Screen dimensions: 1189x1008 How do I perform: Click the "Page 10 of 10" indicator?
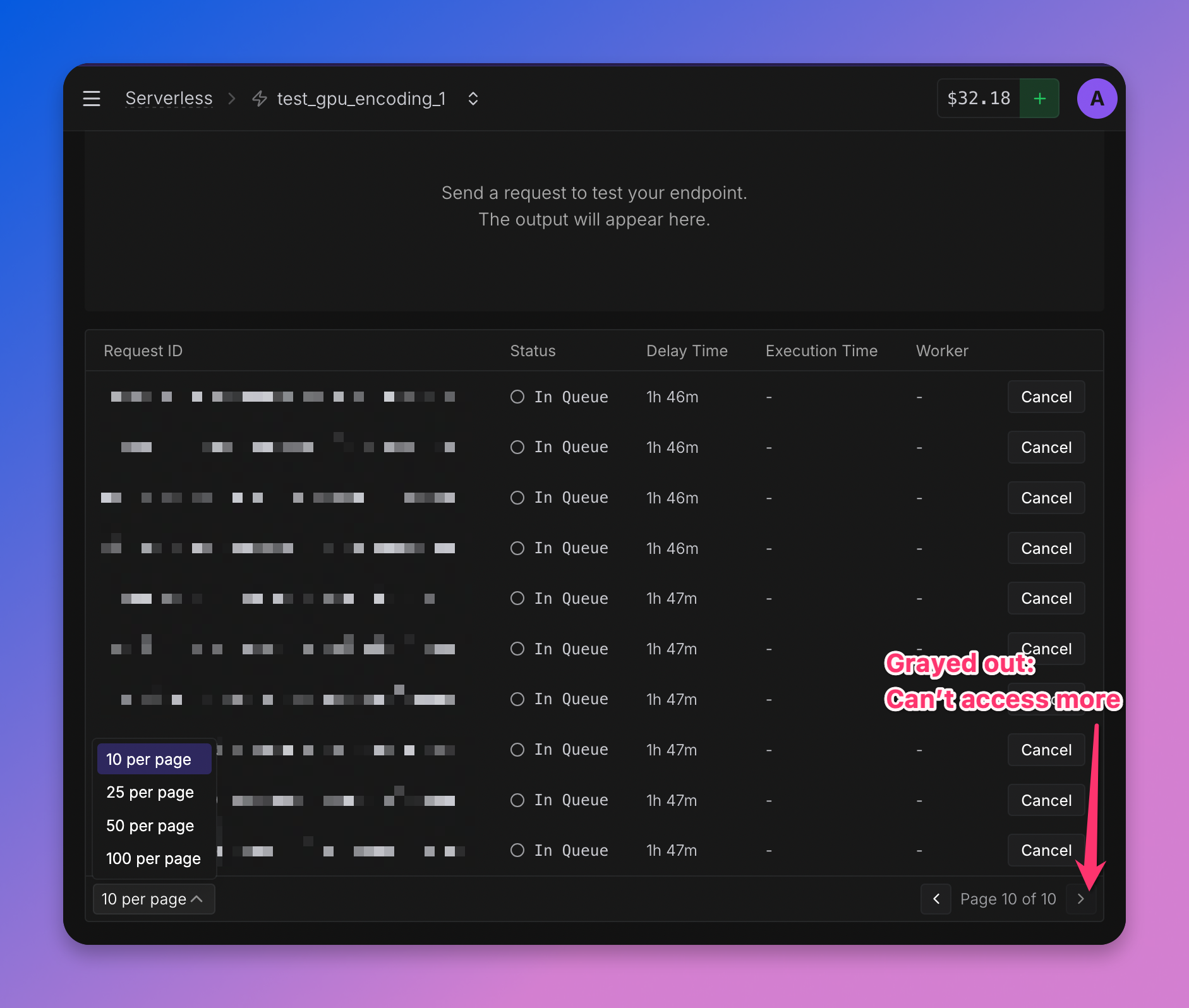pos(1008,899)
